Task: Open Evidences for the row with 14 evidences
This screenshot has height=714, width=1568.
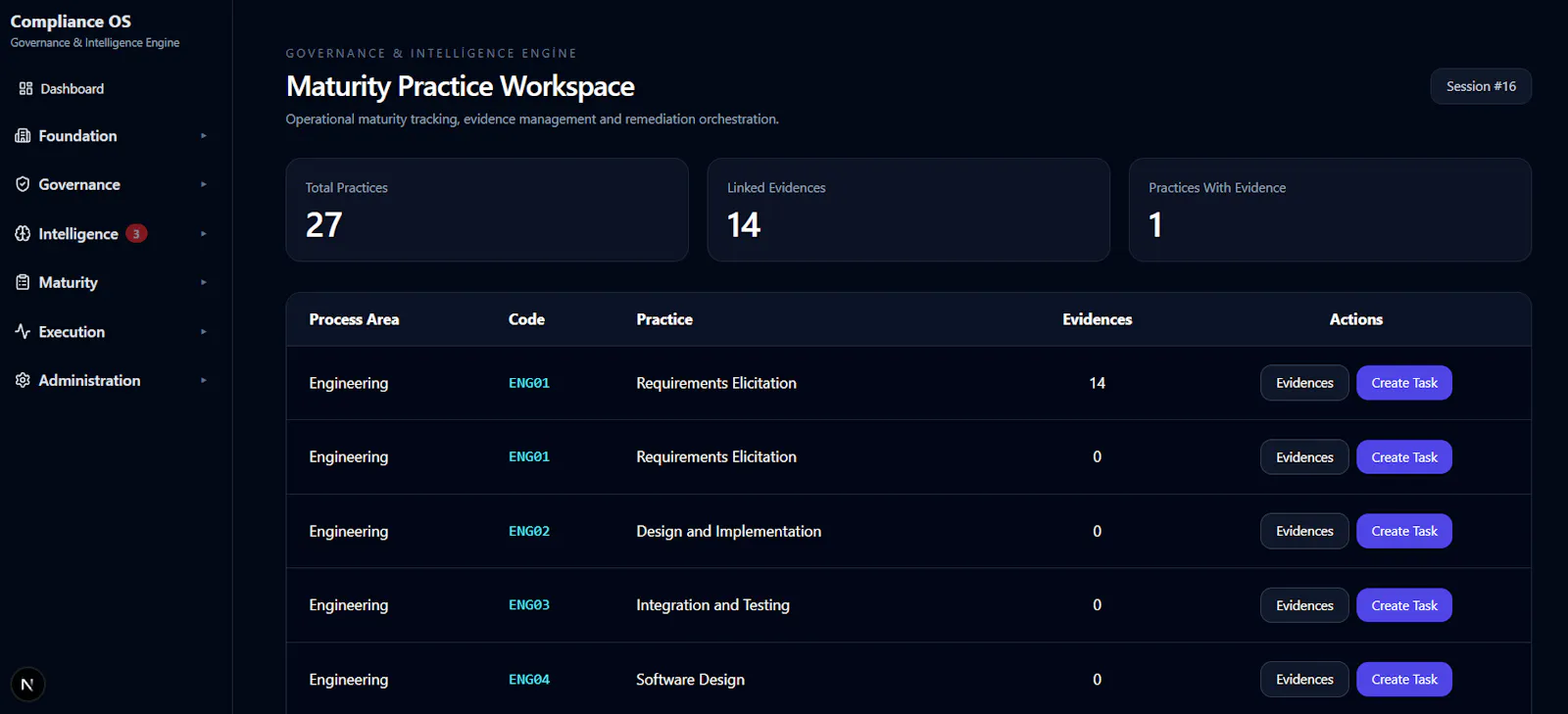Action: click(x=1304, y=383)
